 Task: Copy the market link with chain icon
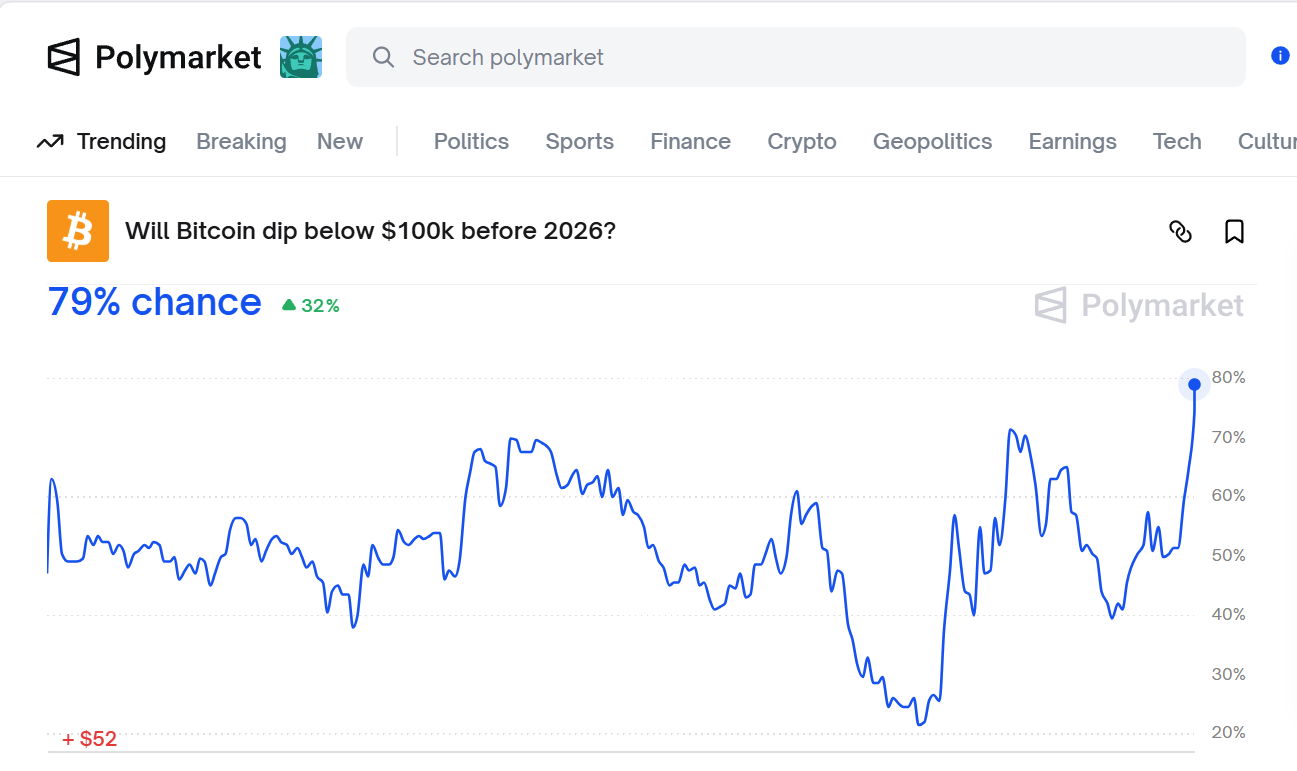(1180, 232)
